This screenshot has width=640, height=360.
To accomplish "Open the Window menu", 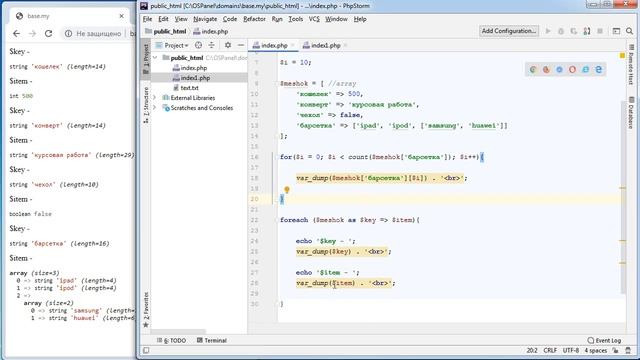I will pyautogui.click(x=336, y=19).
